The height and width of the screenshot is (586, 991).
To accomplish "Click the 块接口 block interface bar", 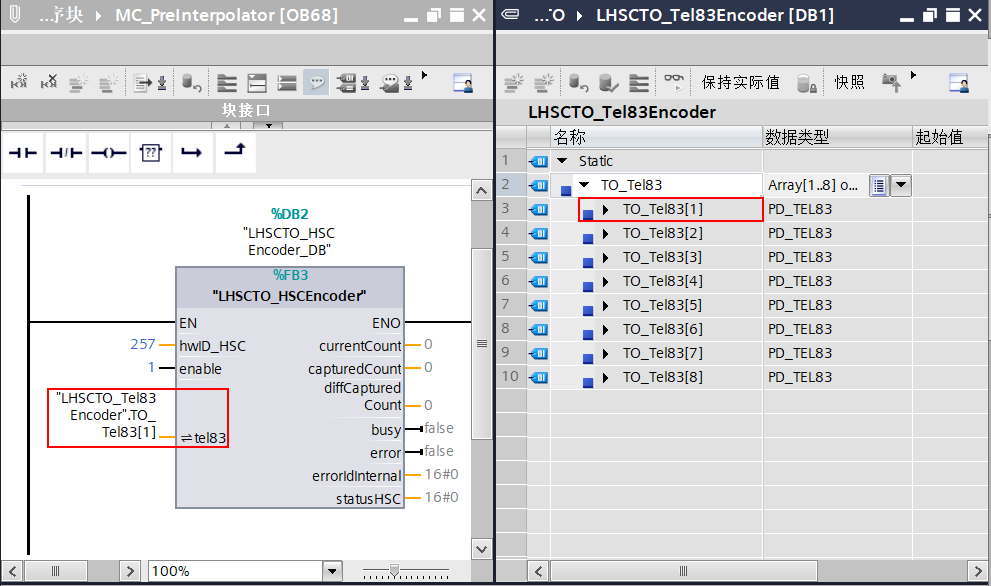I will coord(246,110).
